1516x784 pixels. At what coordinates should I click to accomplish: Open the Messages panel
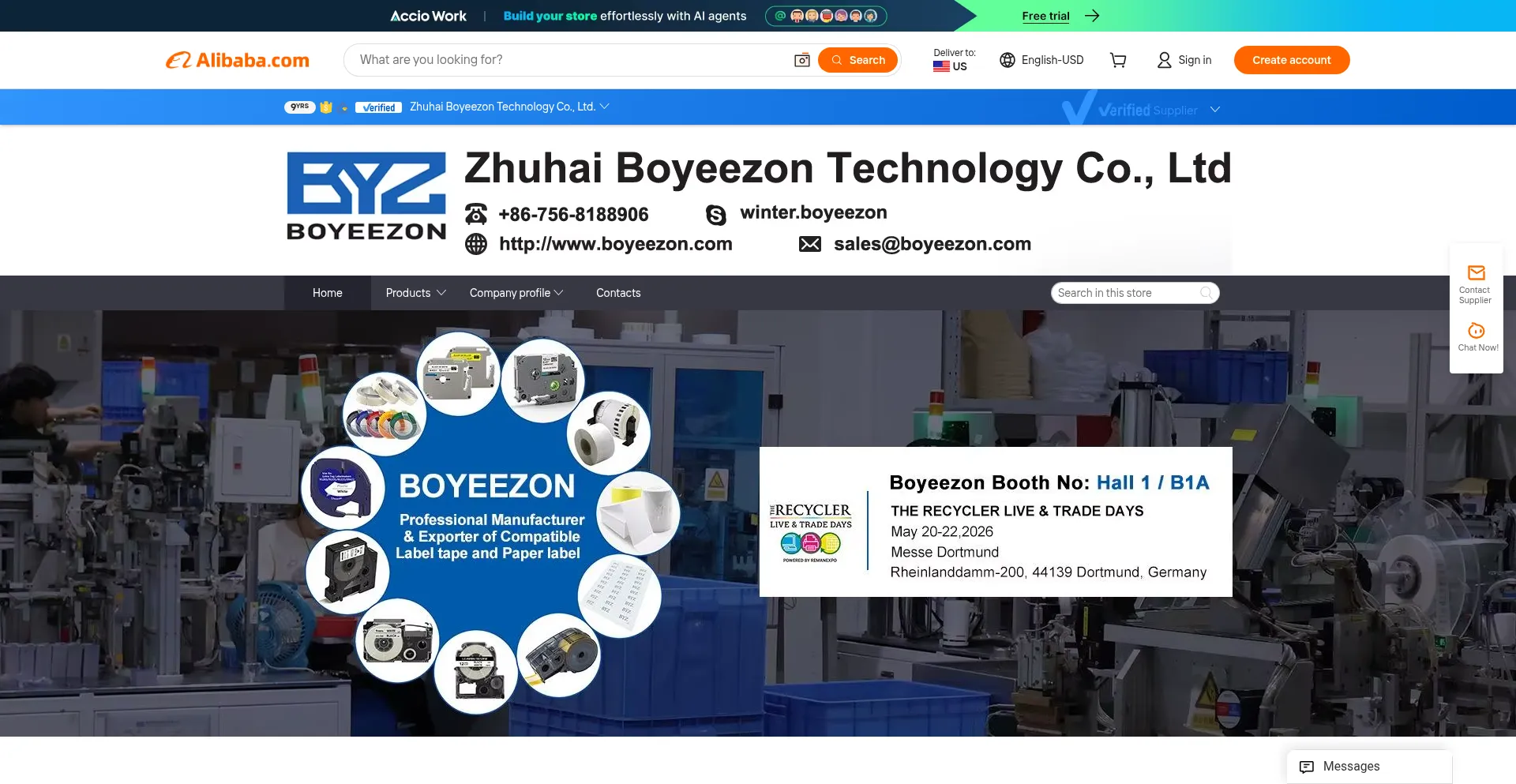pos(1369,767)
